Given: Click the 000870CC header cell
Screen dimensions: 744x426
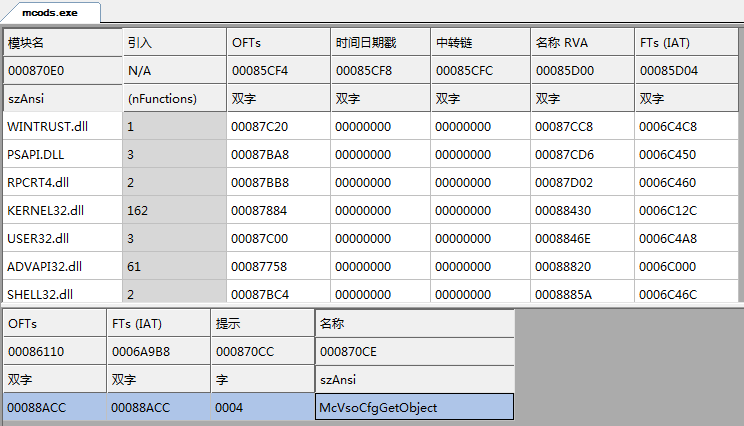Looking at the screenshot, I should (x=262, y=352).
